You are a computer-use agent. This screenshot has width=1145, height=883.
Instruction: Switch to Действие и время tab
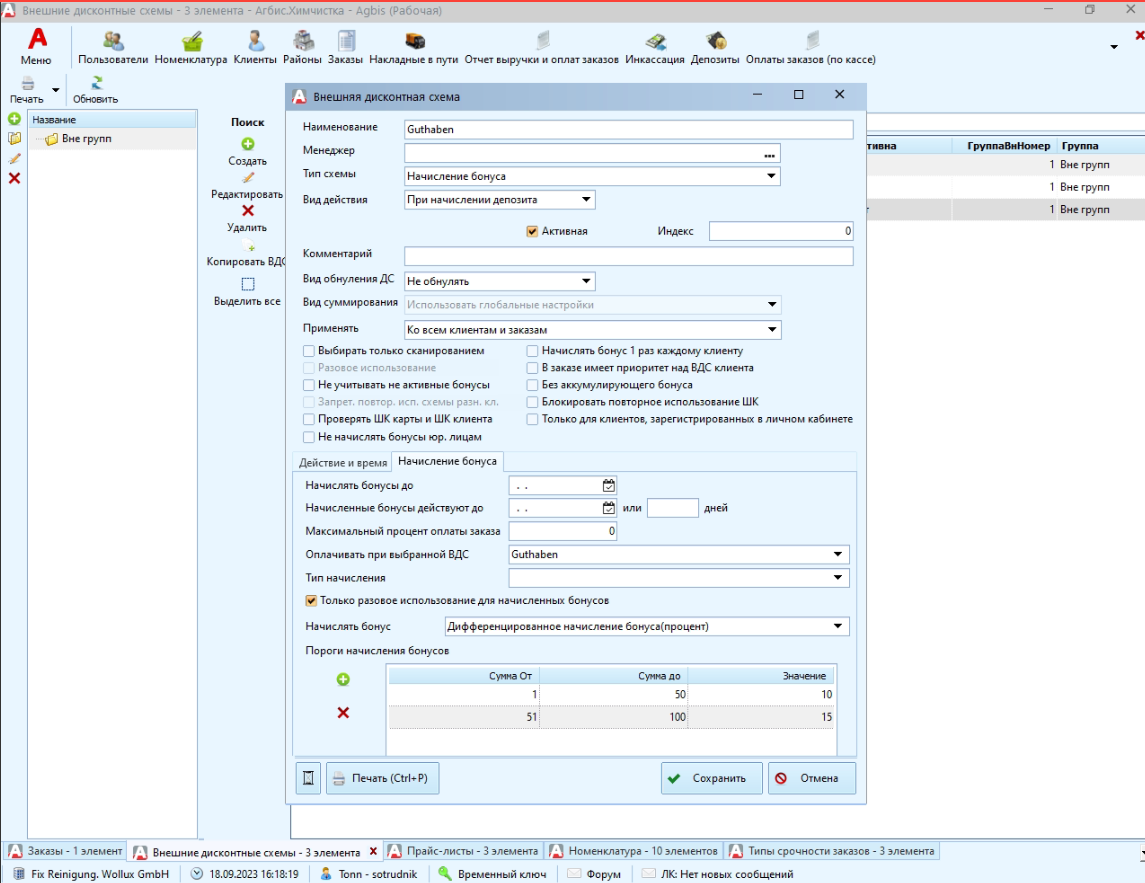pyautogui.click(x=343, y=463)
